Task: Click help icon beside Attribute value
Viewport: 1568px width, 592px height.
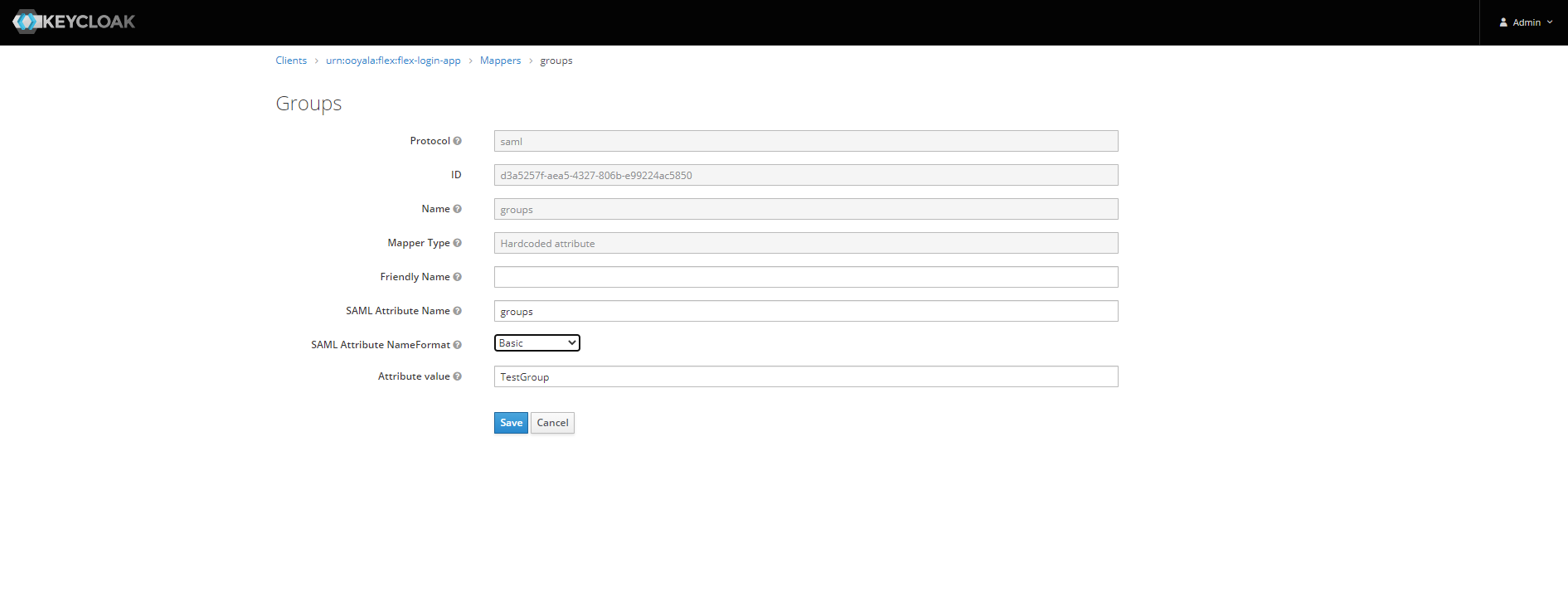Action: coord(457,376)
